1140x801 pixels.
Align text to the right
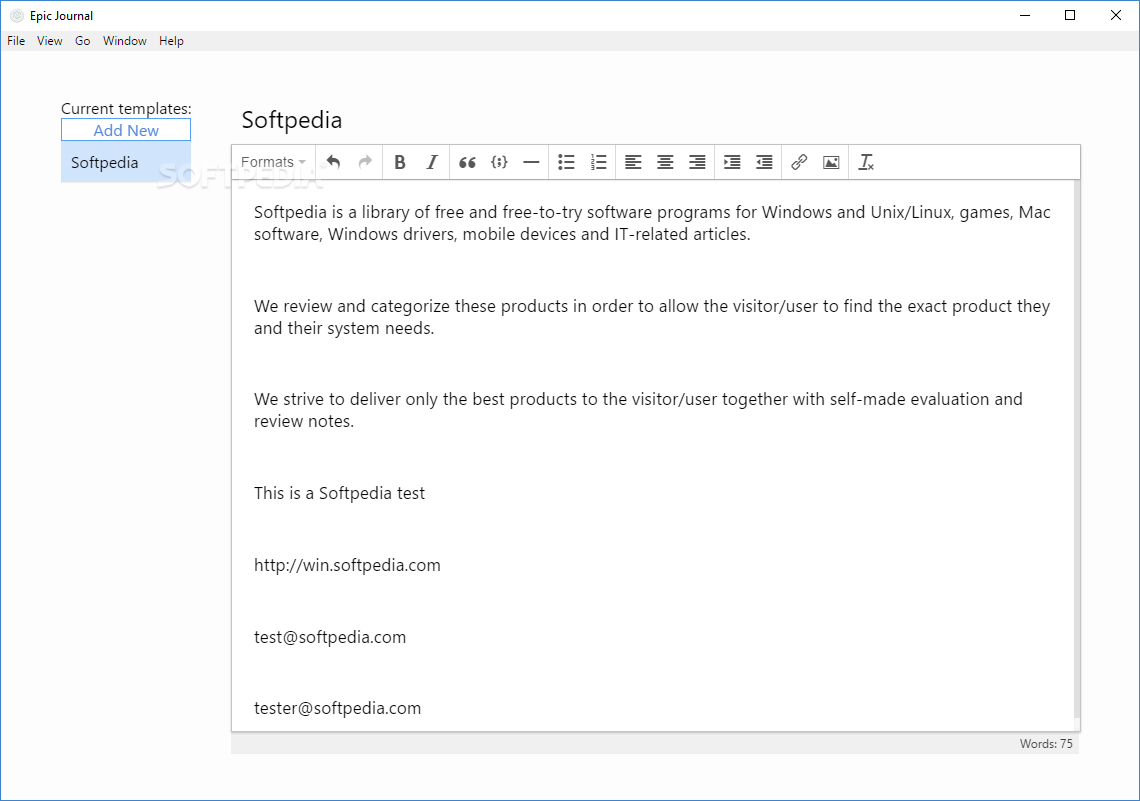(697, 162)
